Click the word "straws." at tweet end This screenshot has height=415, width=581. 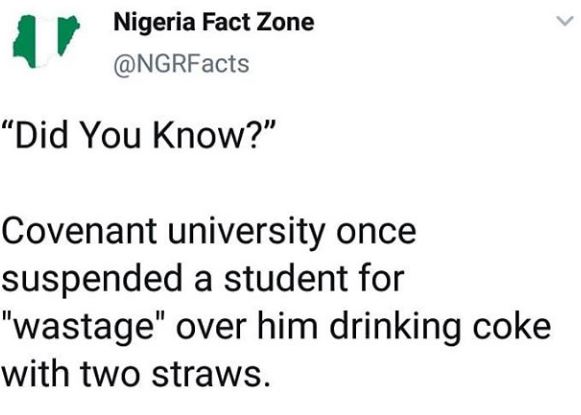point(211,374)
